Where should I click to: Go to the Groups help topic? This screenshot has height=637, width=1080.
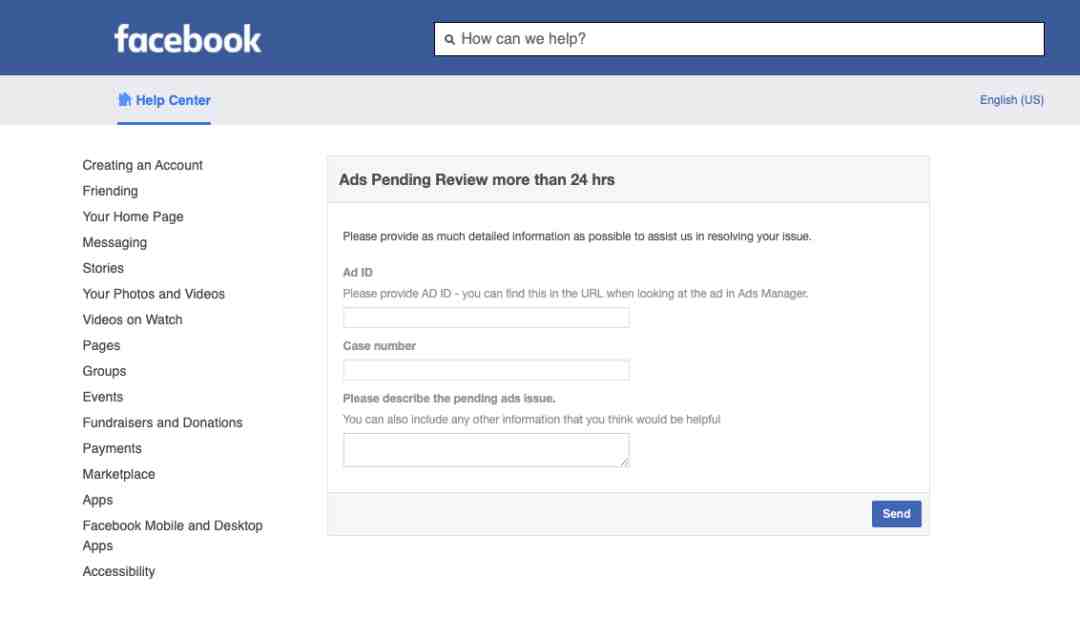104,371
